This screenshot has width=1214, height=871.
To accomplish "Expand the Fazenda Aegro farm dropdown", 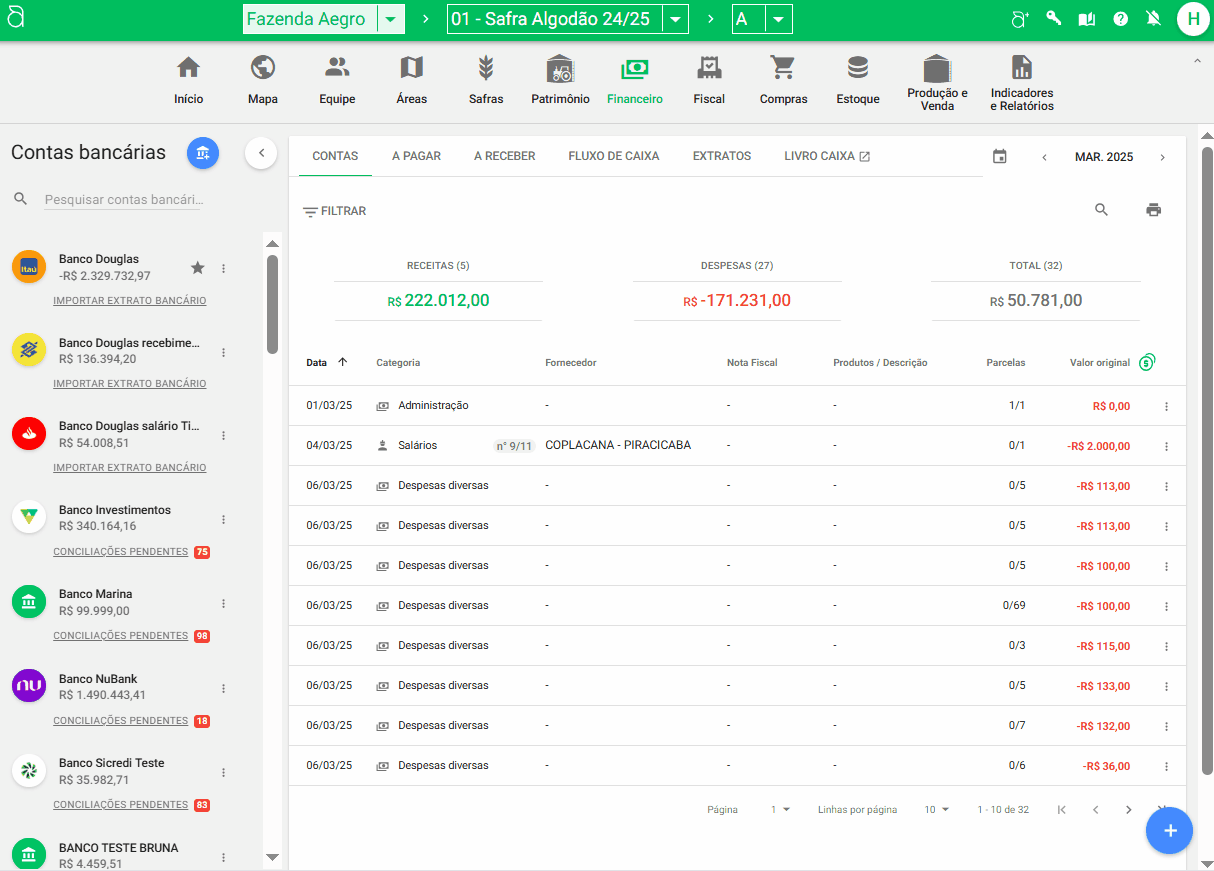I will [391, 20].
